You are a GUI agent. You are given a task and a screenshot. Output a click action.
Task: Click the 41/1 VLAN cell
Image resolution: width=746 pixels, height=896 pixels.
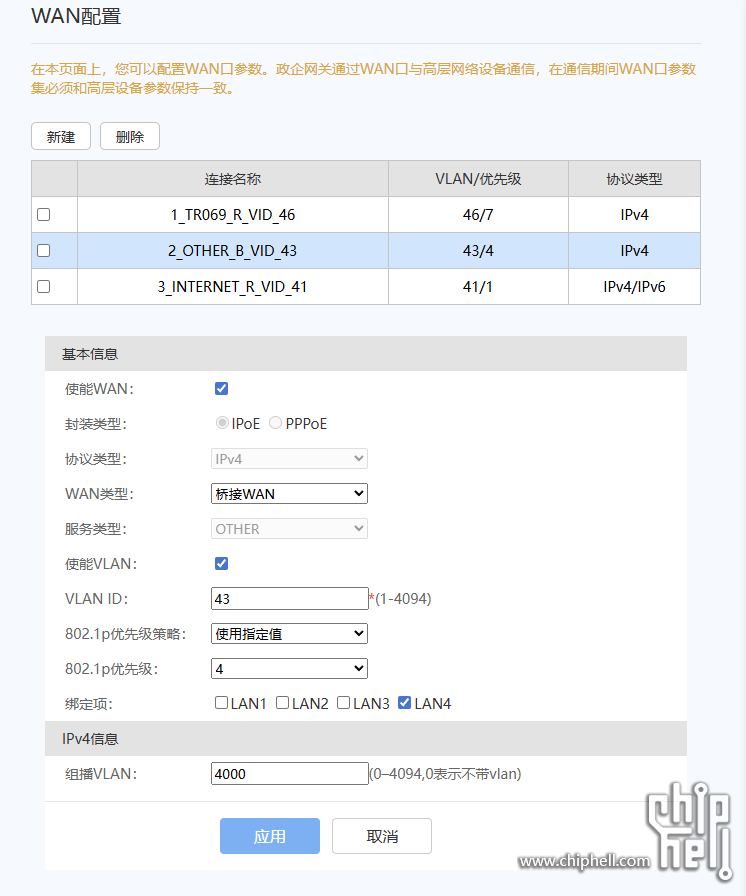(478, 287)
